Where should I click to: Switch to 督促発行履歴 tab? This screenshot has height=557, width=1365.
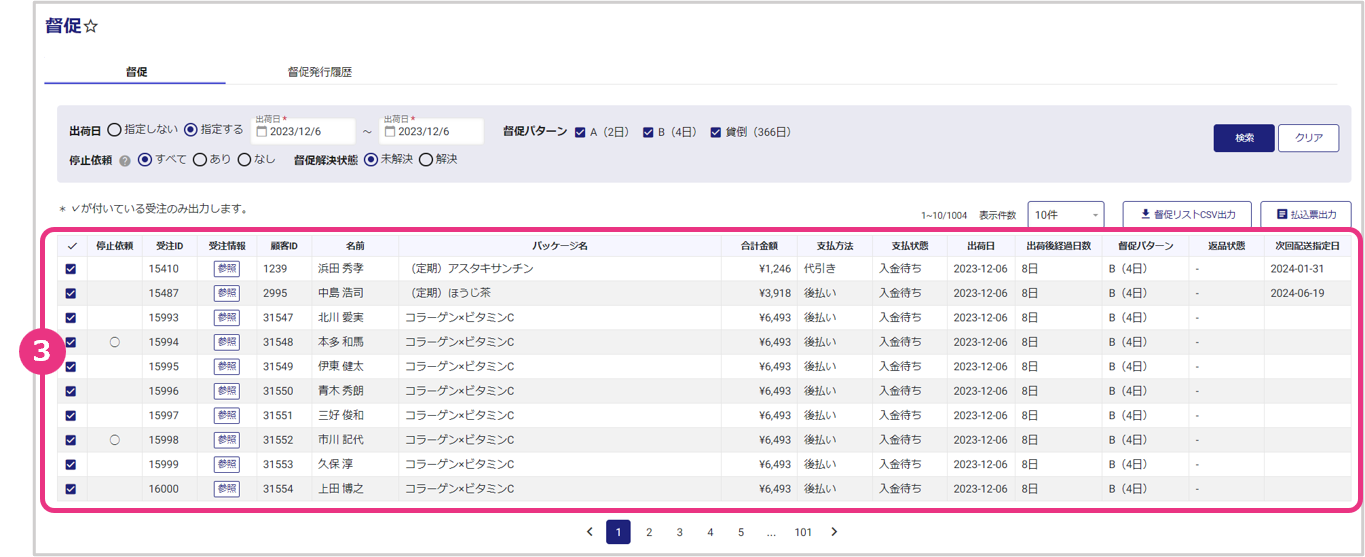point(319,72)
